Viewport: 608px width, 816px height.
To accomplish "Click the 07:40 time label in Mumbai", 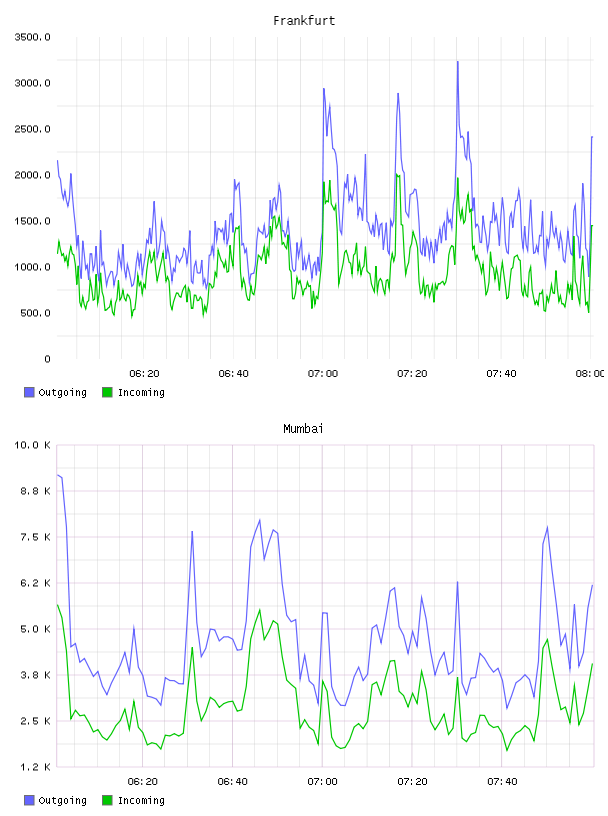I will [502, 782].
